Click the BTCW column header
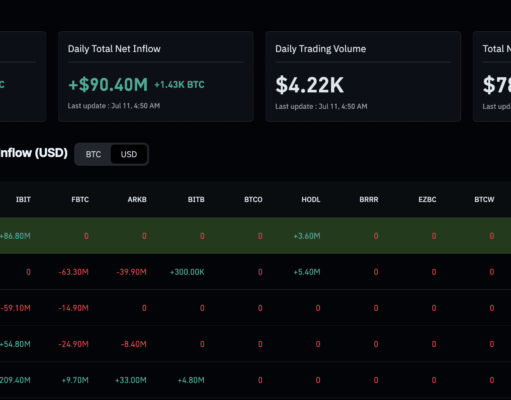Viewport: 511px width, 400px height. tap(484, 199)
